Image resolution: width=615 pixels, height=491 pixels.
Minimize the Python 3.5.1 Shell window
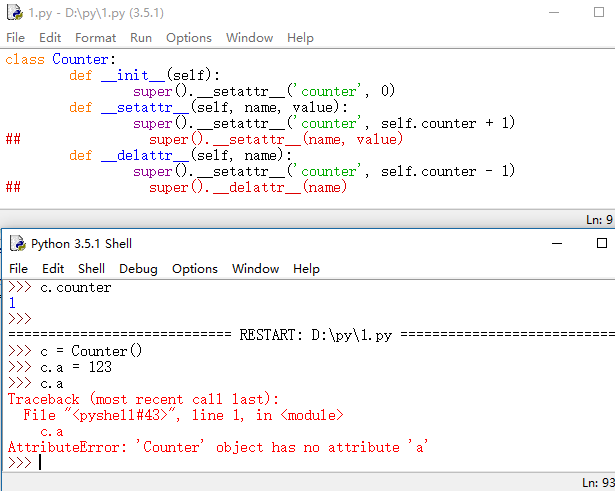(x=555, y=243)
